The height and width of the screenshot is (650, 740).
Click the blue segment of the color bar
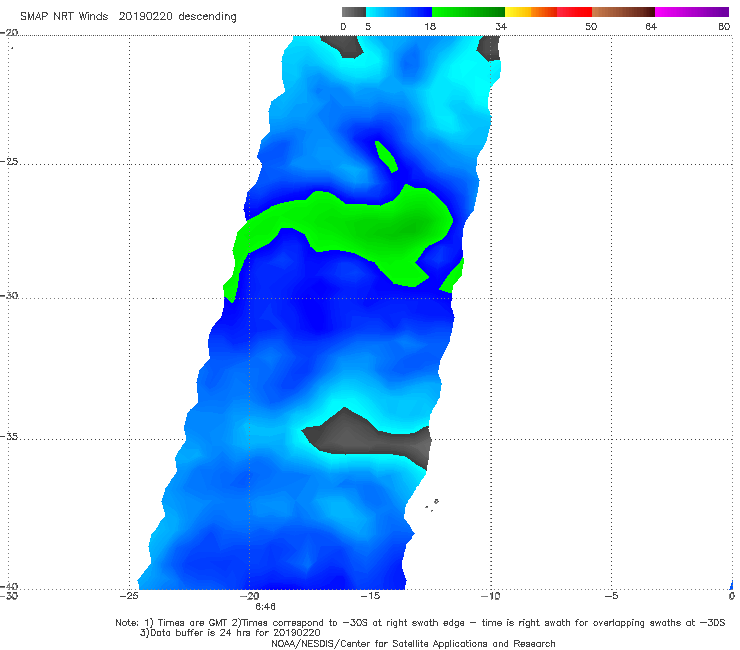(x=399, y=12)
